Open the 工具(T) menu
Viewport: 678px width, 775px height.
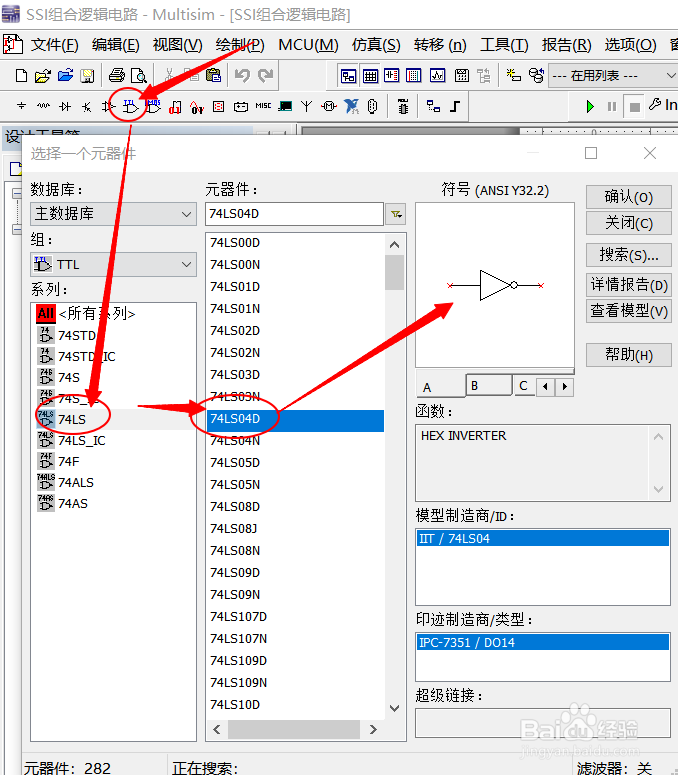tap(504, 45)
